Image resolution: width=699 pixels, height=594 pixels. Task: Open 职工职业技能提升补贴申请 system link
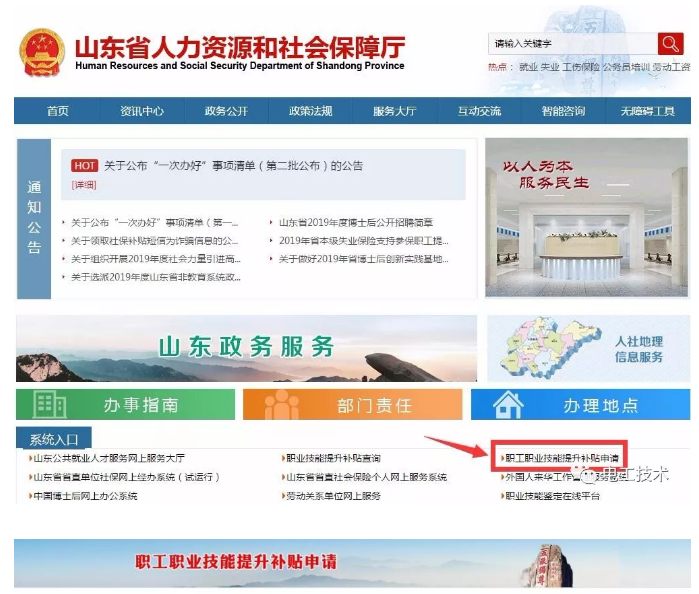point(562,458)
